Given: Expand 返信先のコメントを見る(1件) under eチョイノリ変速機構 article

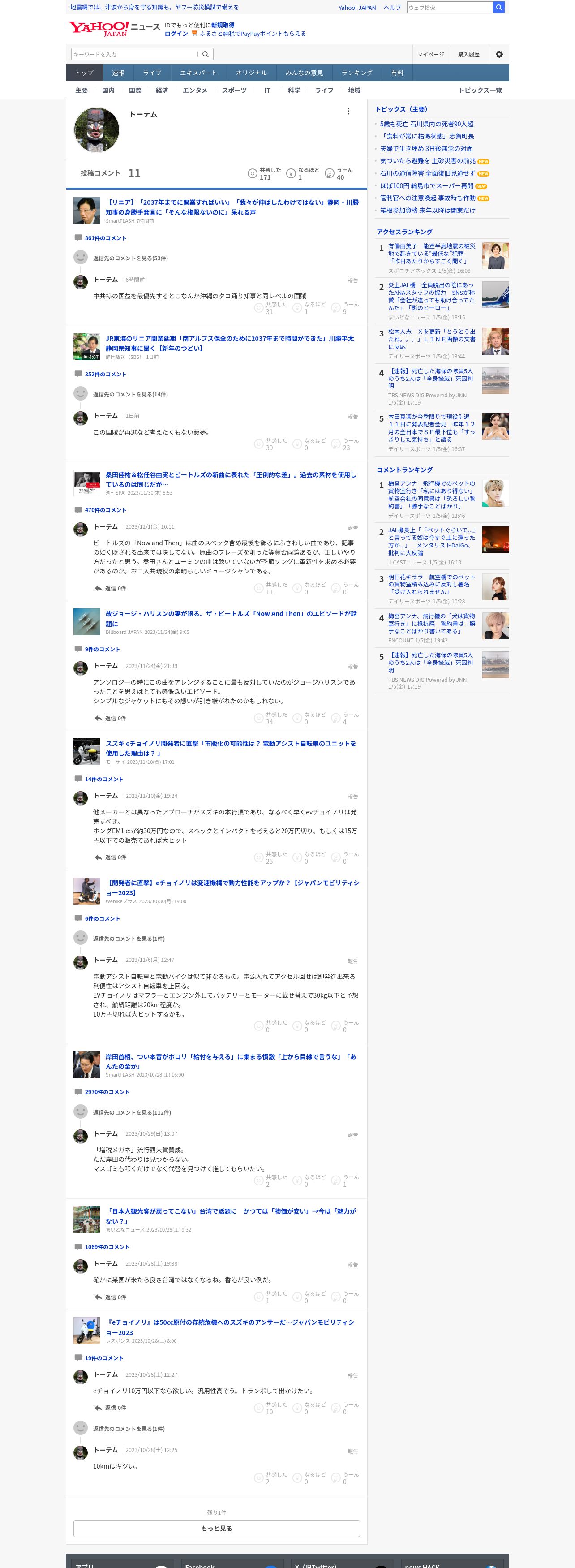Looking at the screenshot, I should [x=129, y=939].
